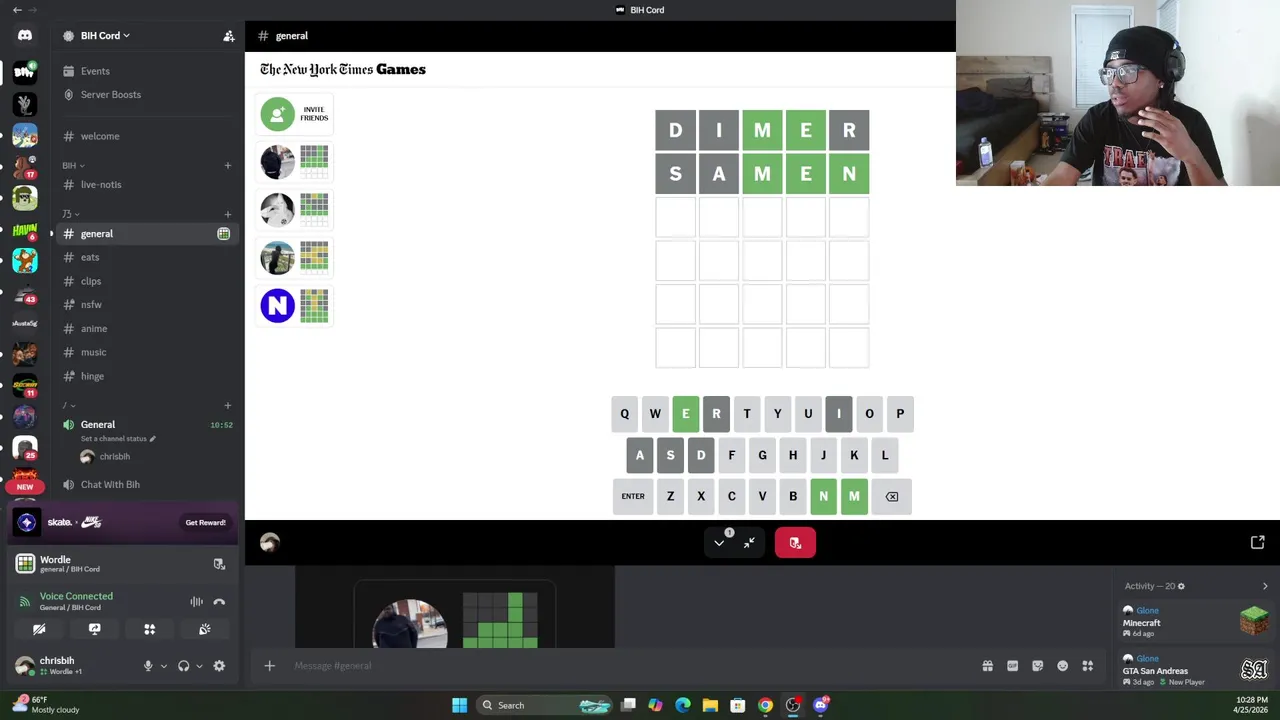This screenshot has height=720, width=1280.
Task: Open input device dropdown beside microphone
Action: click(x=163, y=666)
